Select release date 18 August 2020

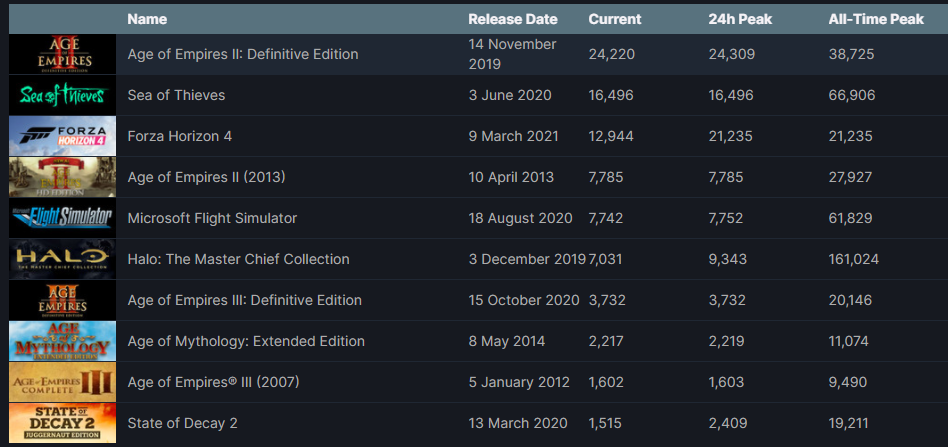point(520,218)
